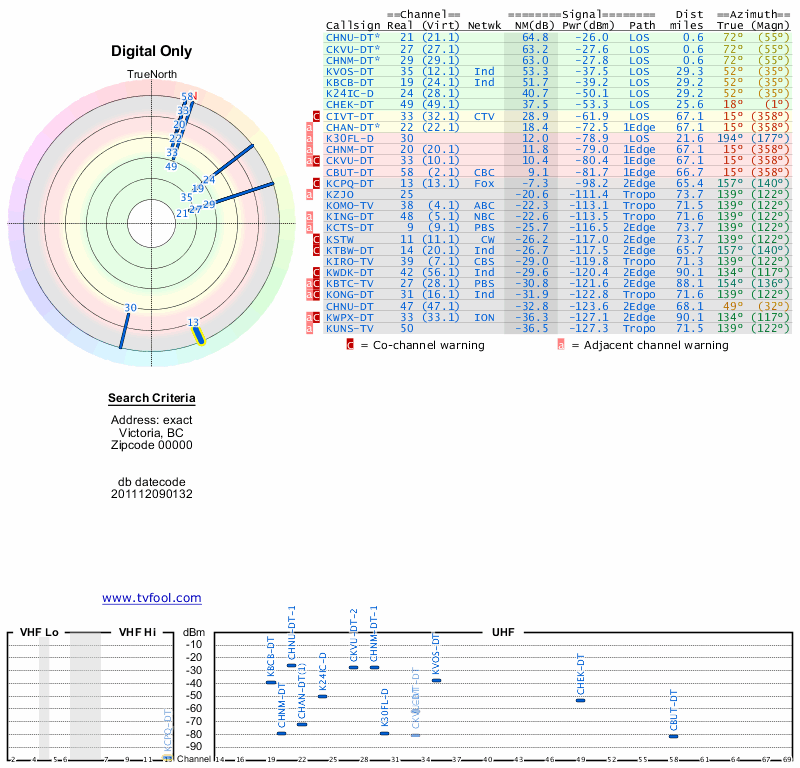Click the co-channel C marker beside CIVT-DT
Screen dimensions: 800x768
point(316,116)
